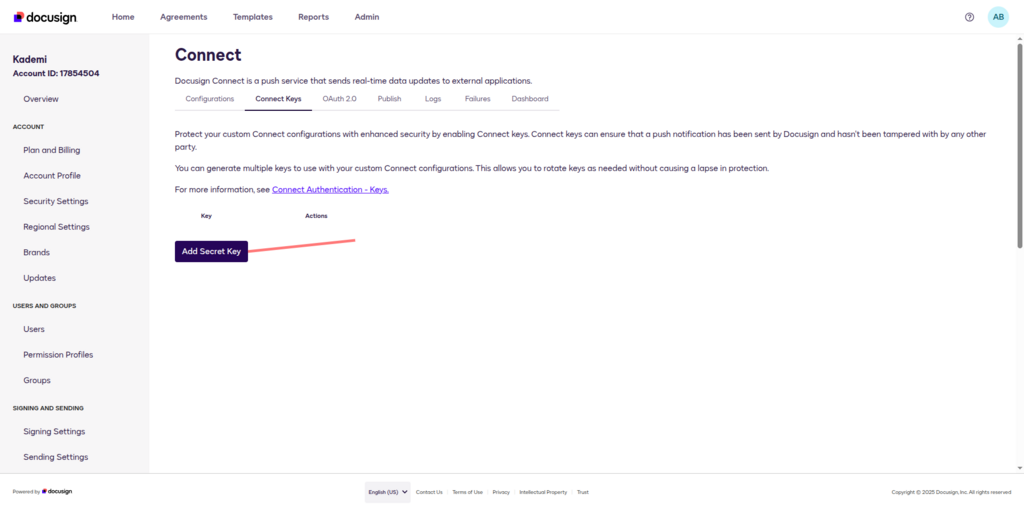Open the Publish tab
The height and width of the screenshot is (511, 1024).
[x=389, y=99]
